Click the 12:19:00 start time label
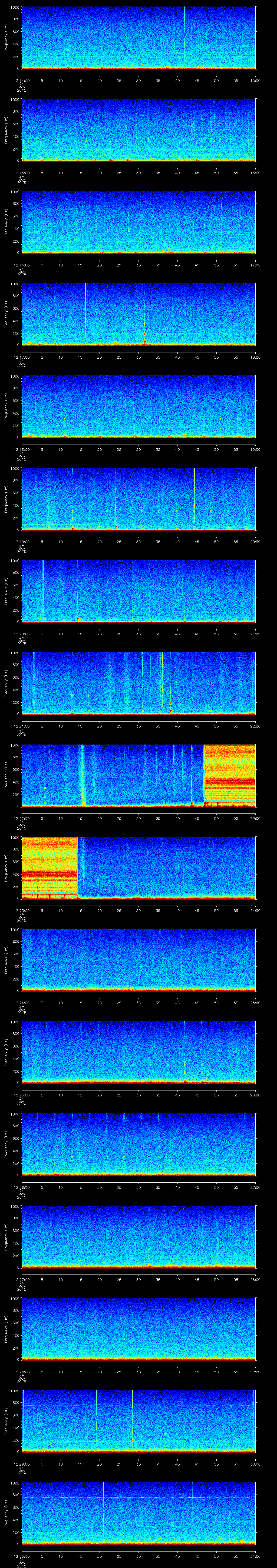Screen dimensions: 277x1568 (21, 542)
